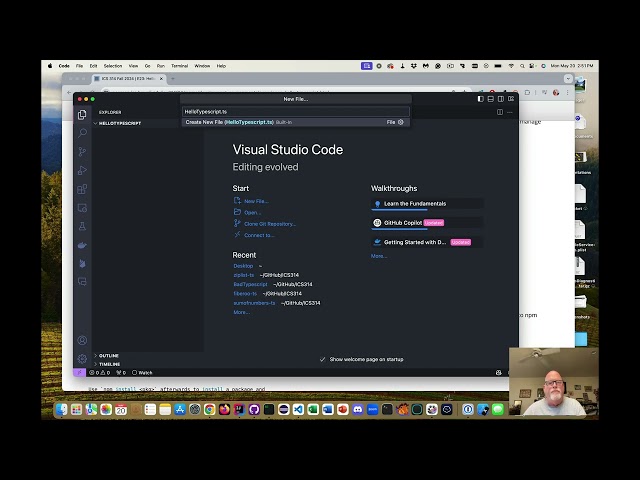This screenshot has width=640, height=480.
Task: Select Create New File (HelloTypescript.ts) option
Action: click(296, 122)
